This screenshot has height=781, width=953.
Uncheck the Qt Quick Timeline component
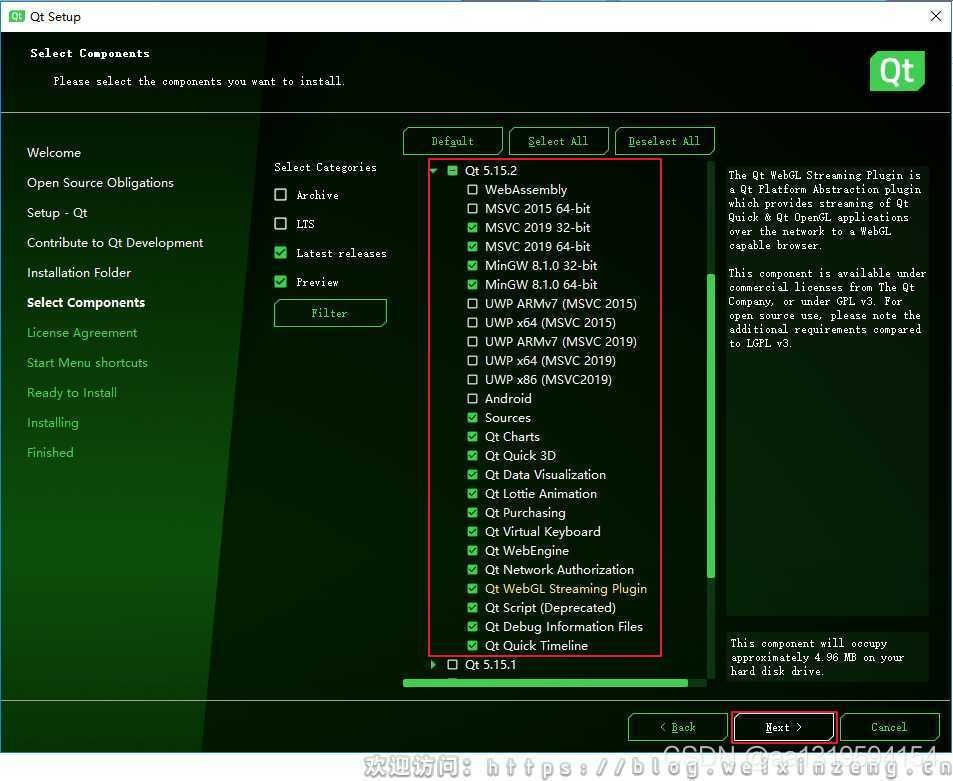[x=472, y=645]
